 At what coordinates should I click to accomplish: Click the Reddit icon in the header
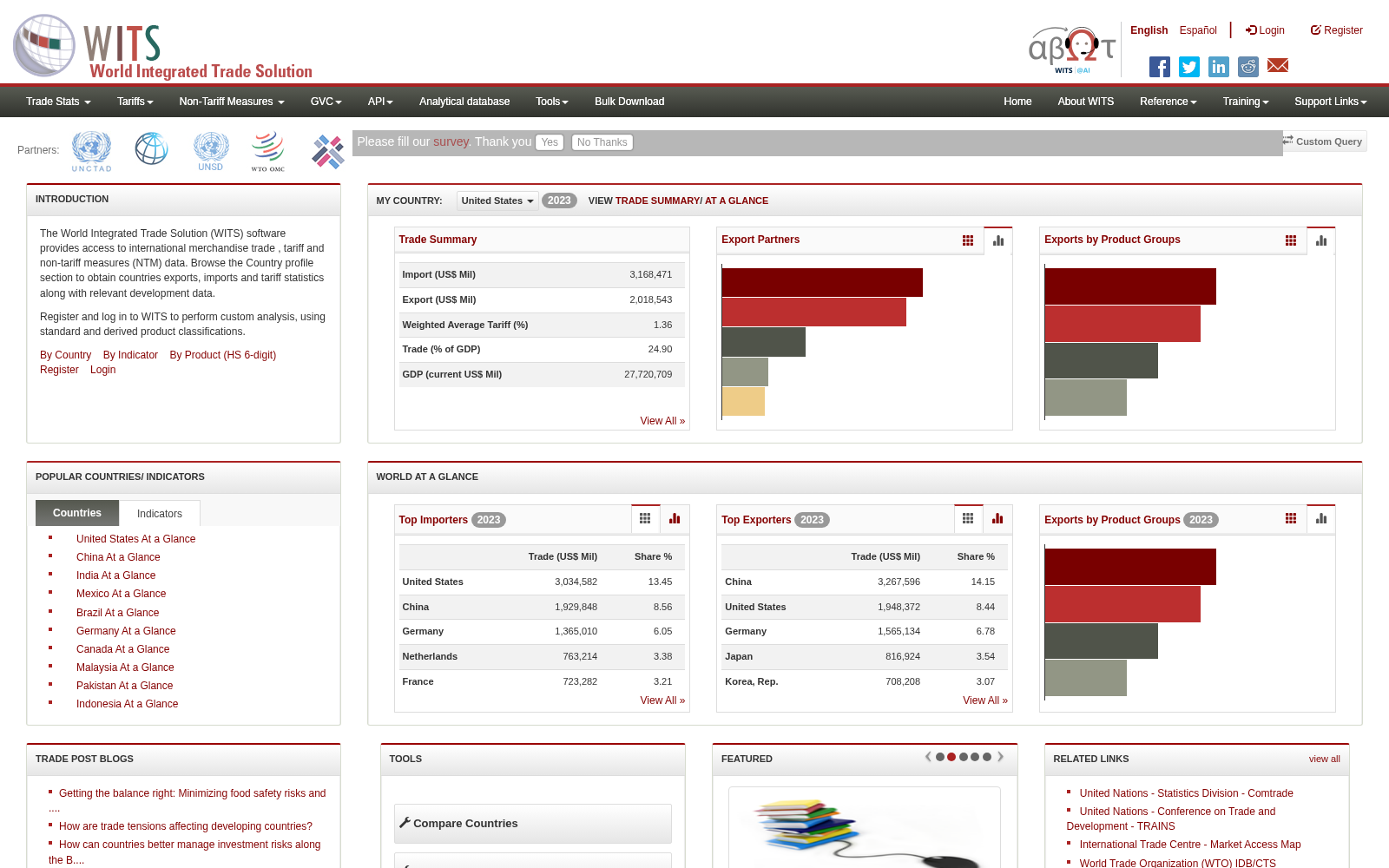coord(1248,67)
